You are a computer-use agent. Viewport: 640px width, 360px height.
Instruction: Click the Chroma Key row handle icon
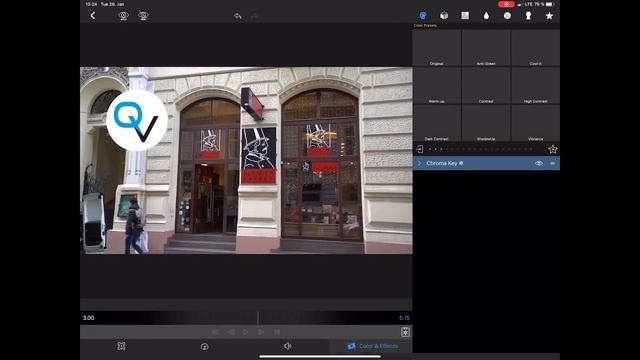(553, 163)
